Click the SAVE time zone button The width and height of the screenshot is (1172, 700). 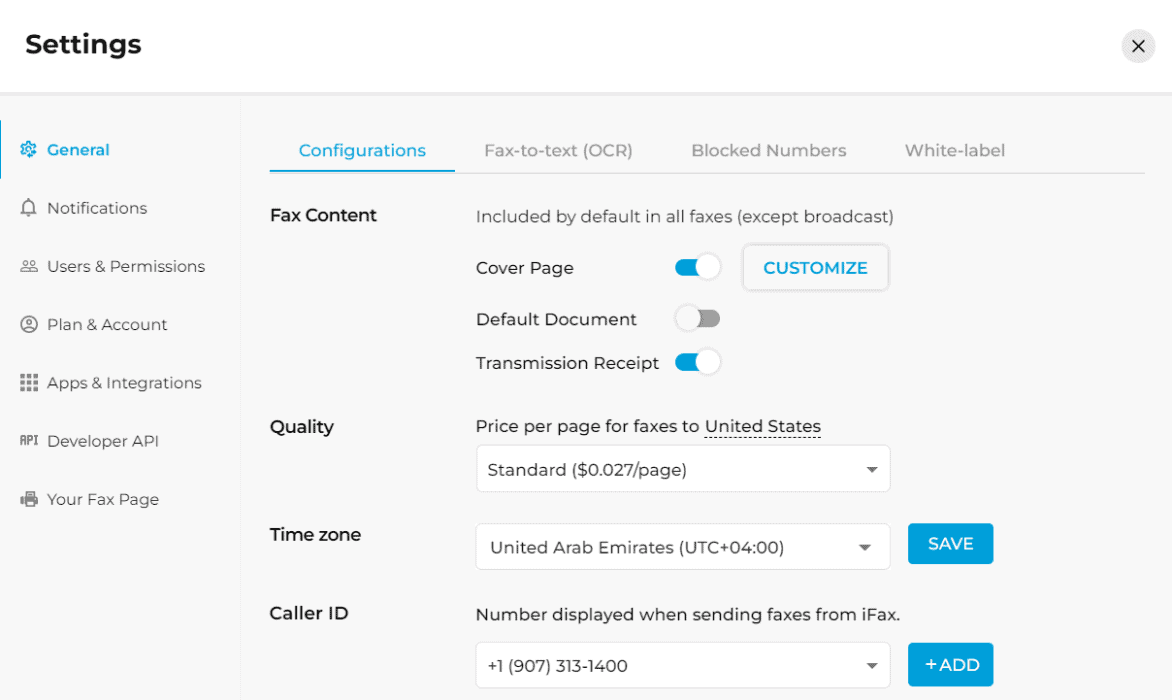950,544
